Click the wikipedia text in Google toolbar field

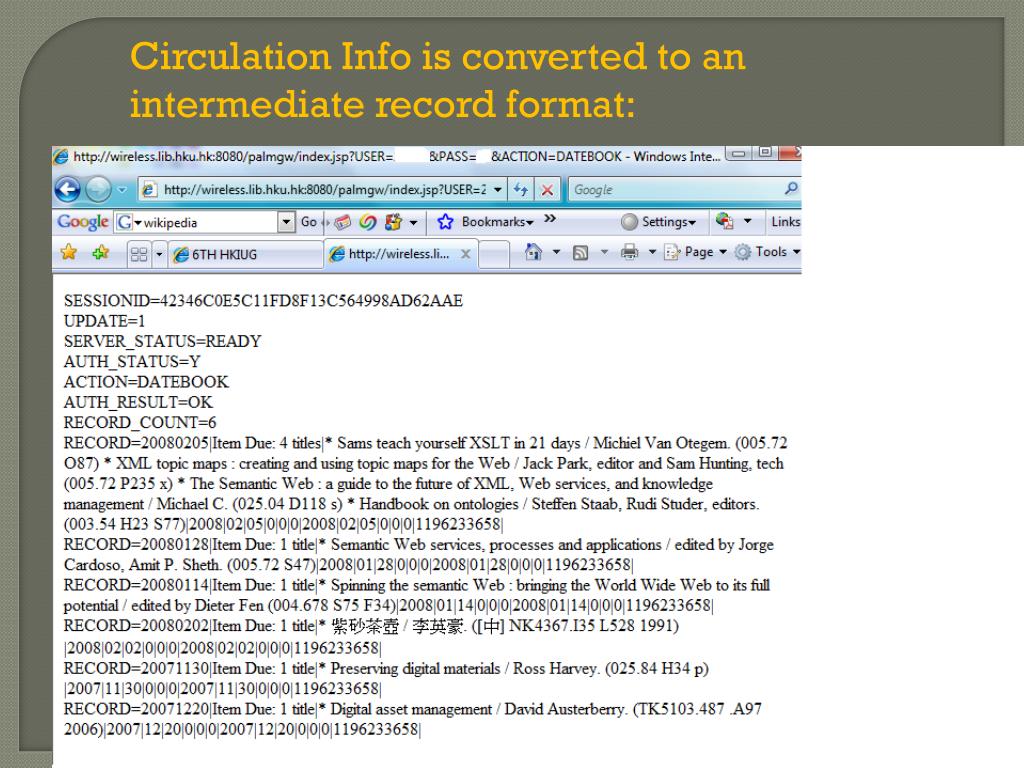click(170, 223)
